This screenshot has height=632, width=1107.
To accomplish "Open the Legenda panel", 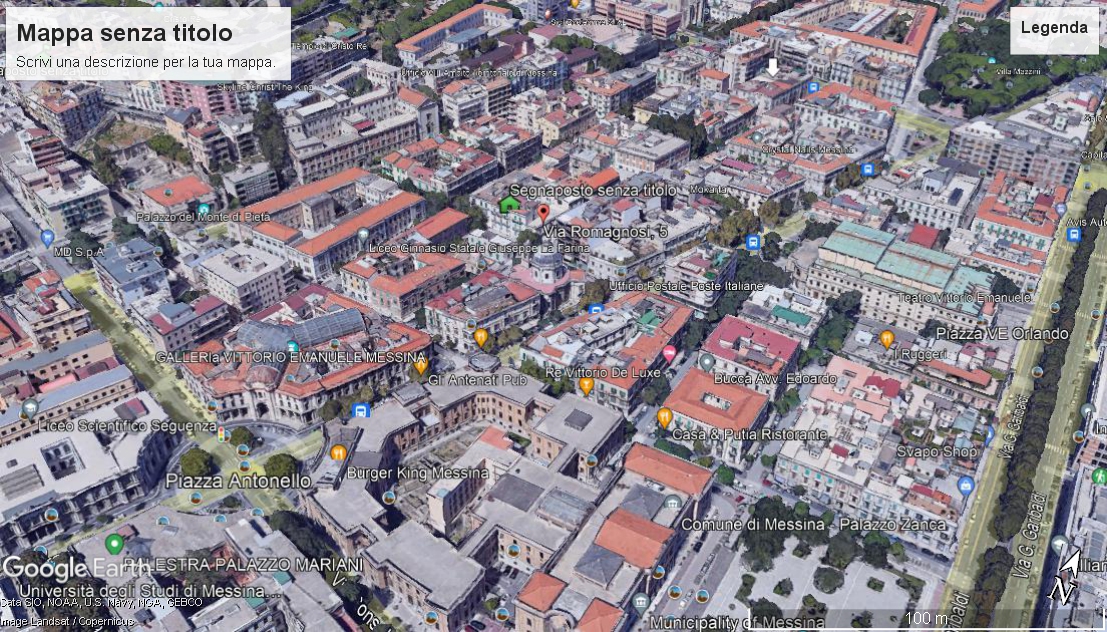I will [x=1054, y=28].
